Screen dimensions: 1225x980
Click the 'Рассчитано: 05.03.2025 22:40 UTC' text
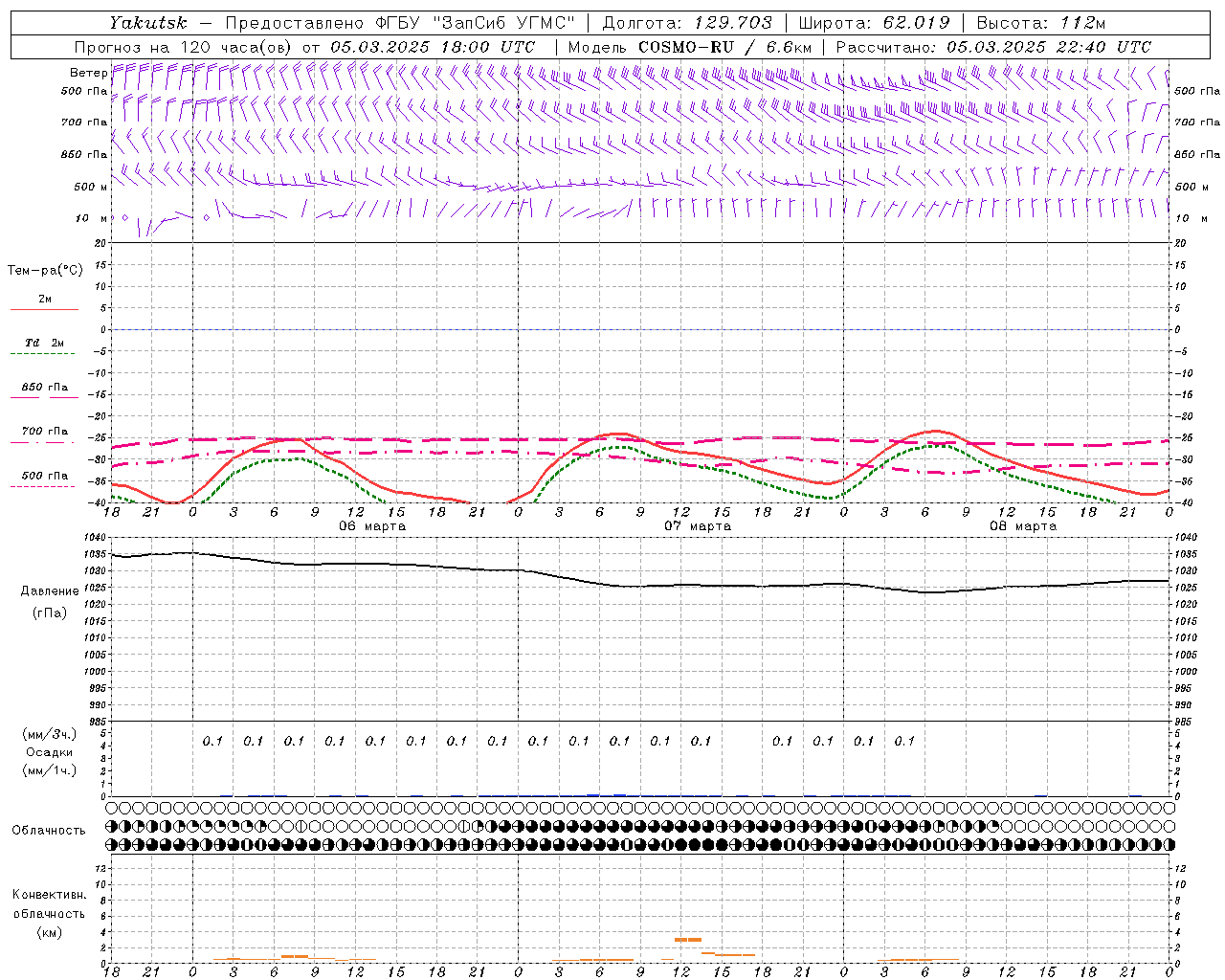pyautogui.click(x=993, y=47)
